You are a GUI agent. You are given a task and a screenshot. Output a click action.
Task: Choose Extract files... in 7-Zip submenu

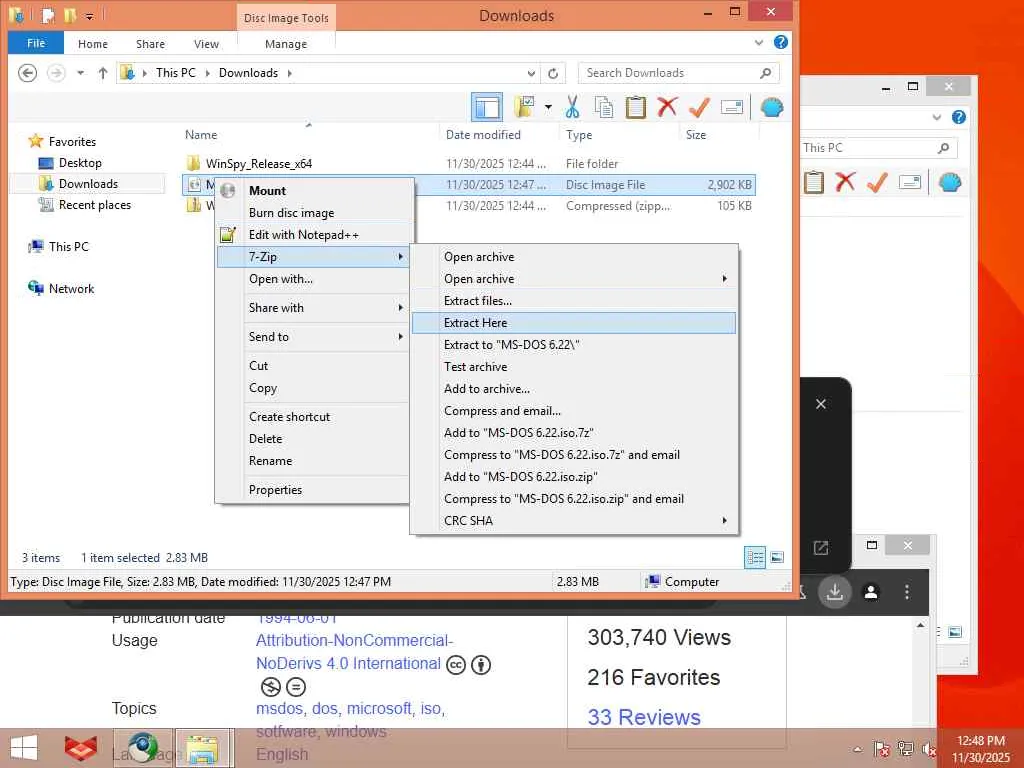[x=574, y=301]
